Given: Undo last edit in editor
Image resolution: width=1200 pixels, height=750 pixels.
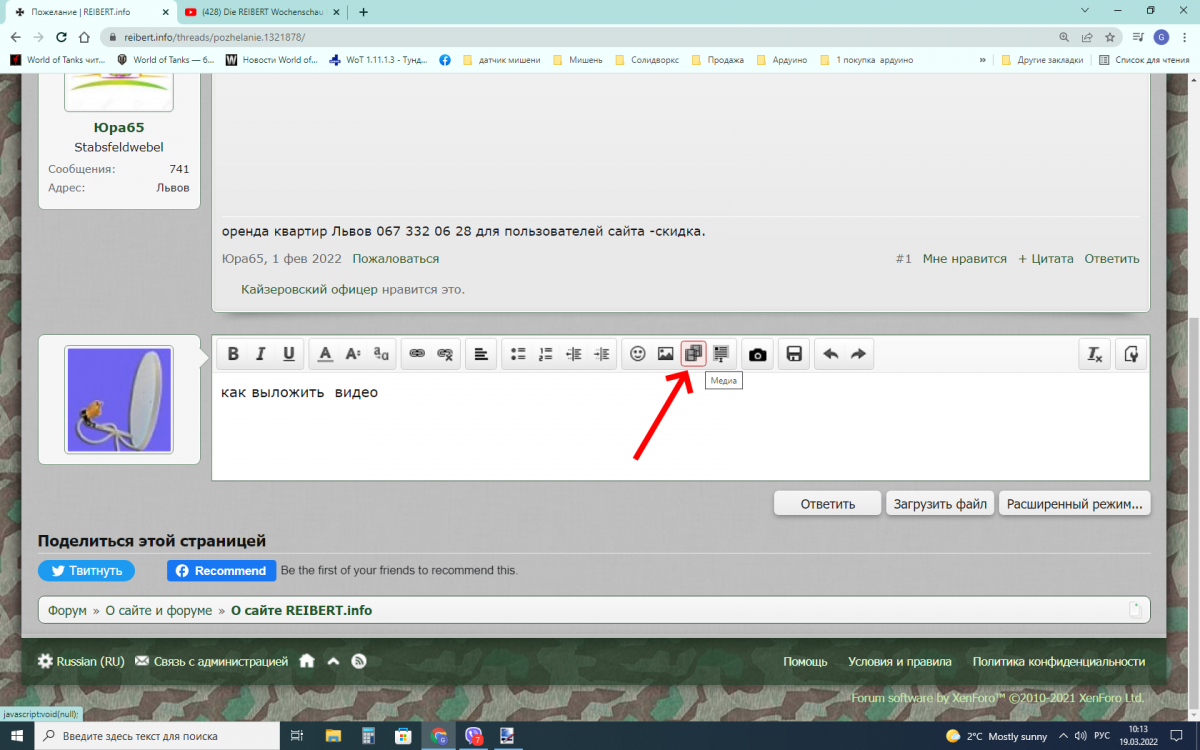Looking at the screenshot, I should tap(830, 354).
